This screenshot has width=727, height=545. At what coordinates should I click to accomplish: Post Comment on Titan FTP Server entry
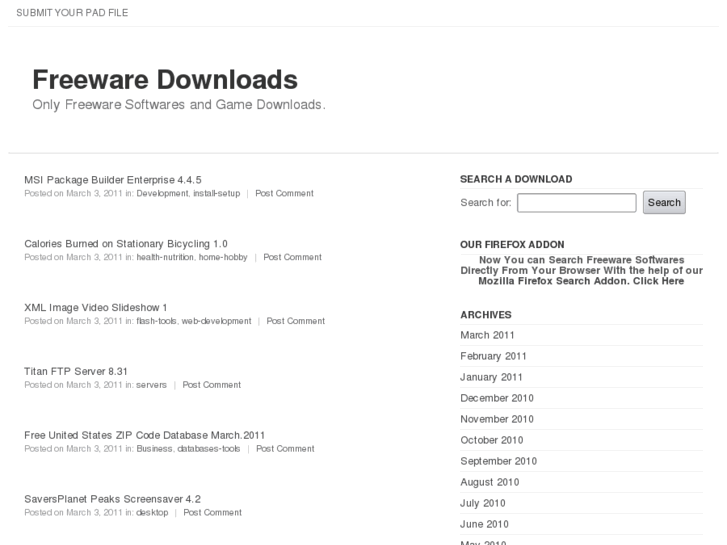pyautogui.click(x=211, y=385)
